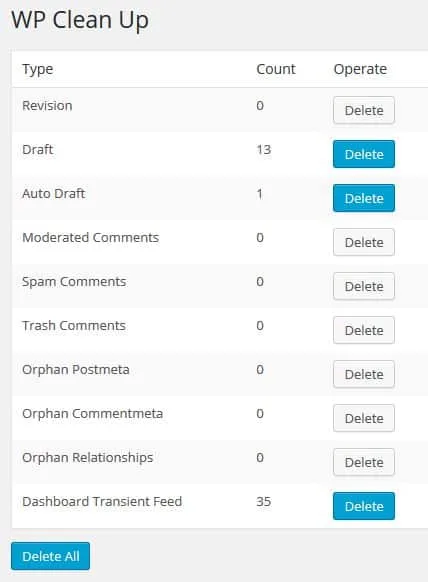Clear Spam Comments via Delete button

click(x=364, y=286)
